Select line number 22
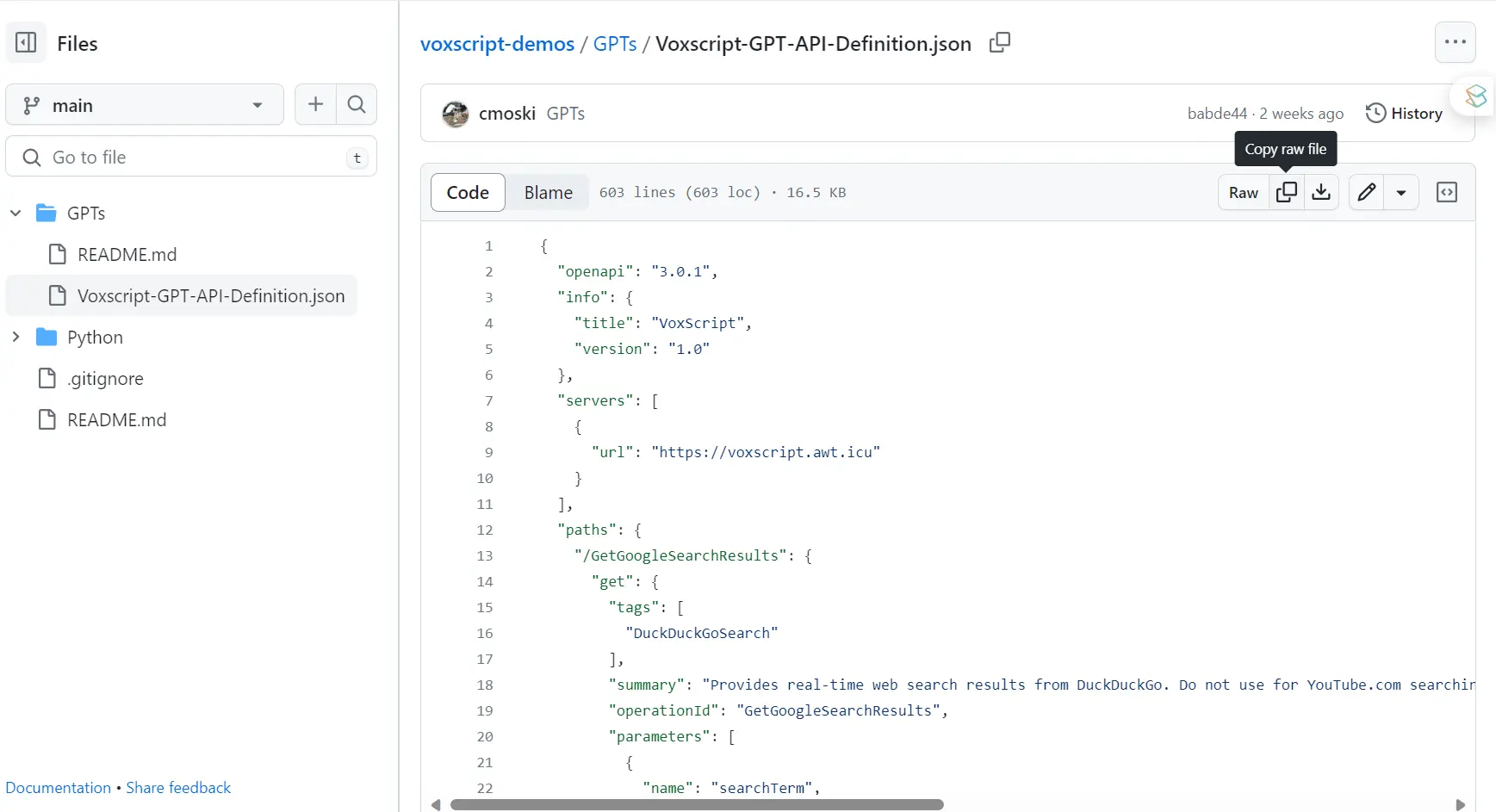The width and height of the screenshot is (1496, 812). pyautogui.click(x=485, y=788)
